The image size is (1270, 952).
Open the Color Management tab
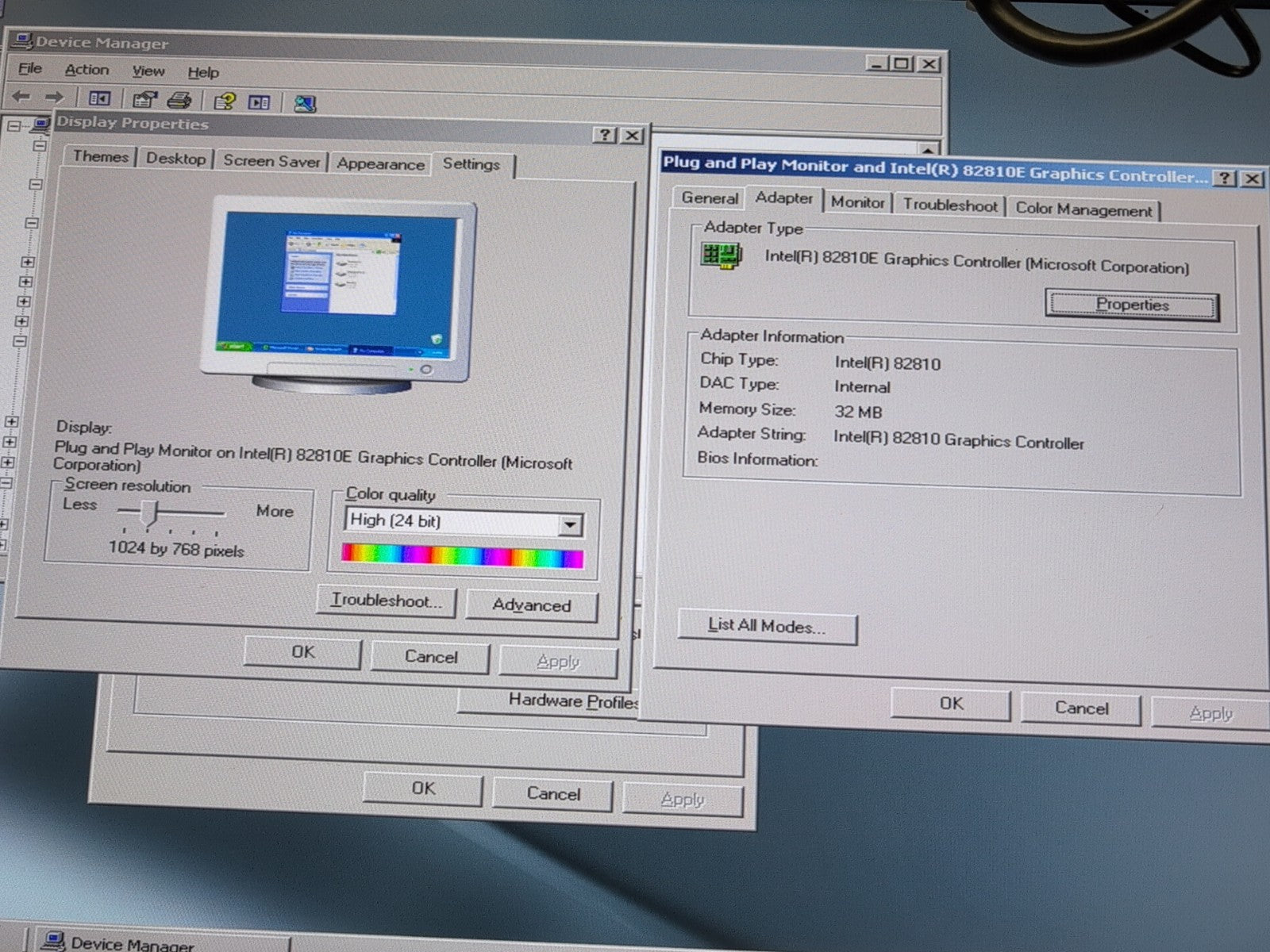[1083, 209]
